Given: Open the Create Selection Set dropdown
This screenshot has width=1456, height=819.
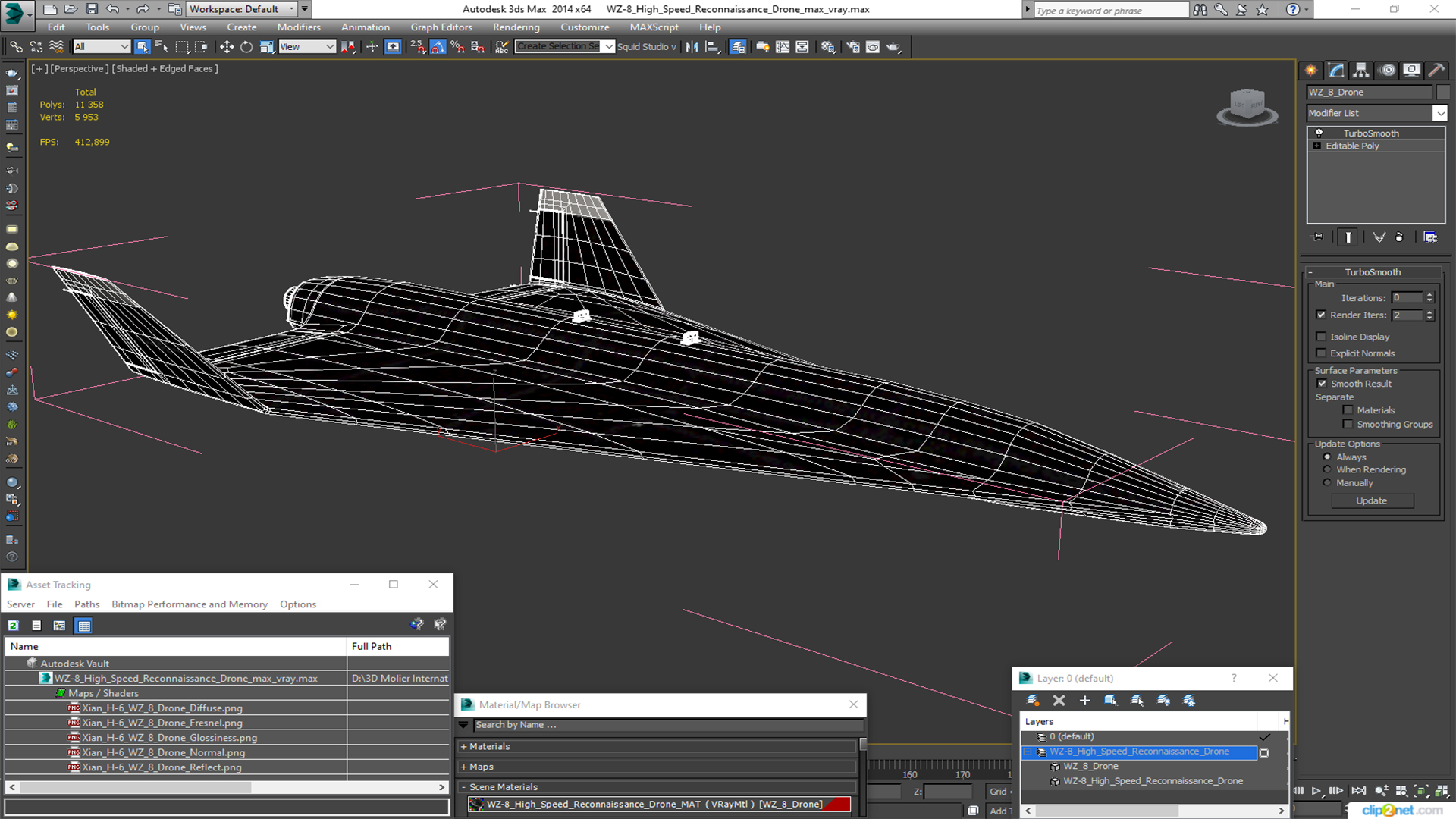Looking at the screenshot, I should tap(608, 47).
